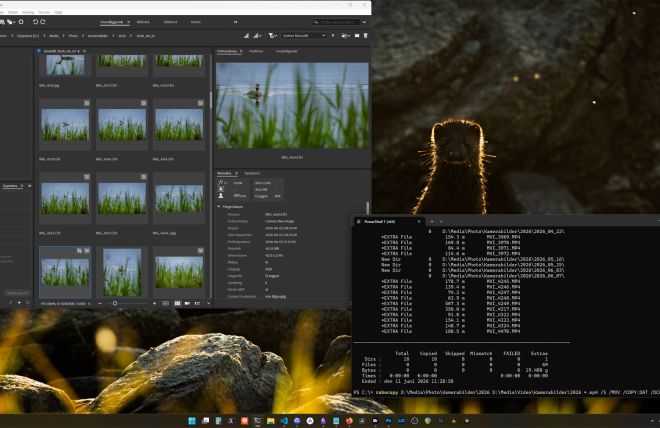Toggle lock thumbnail grid icon
This screenshot has width=660, height=428.
click(x=166, y=303)
